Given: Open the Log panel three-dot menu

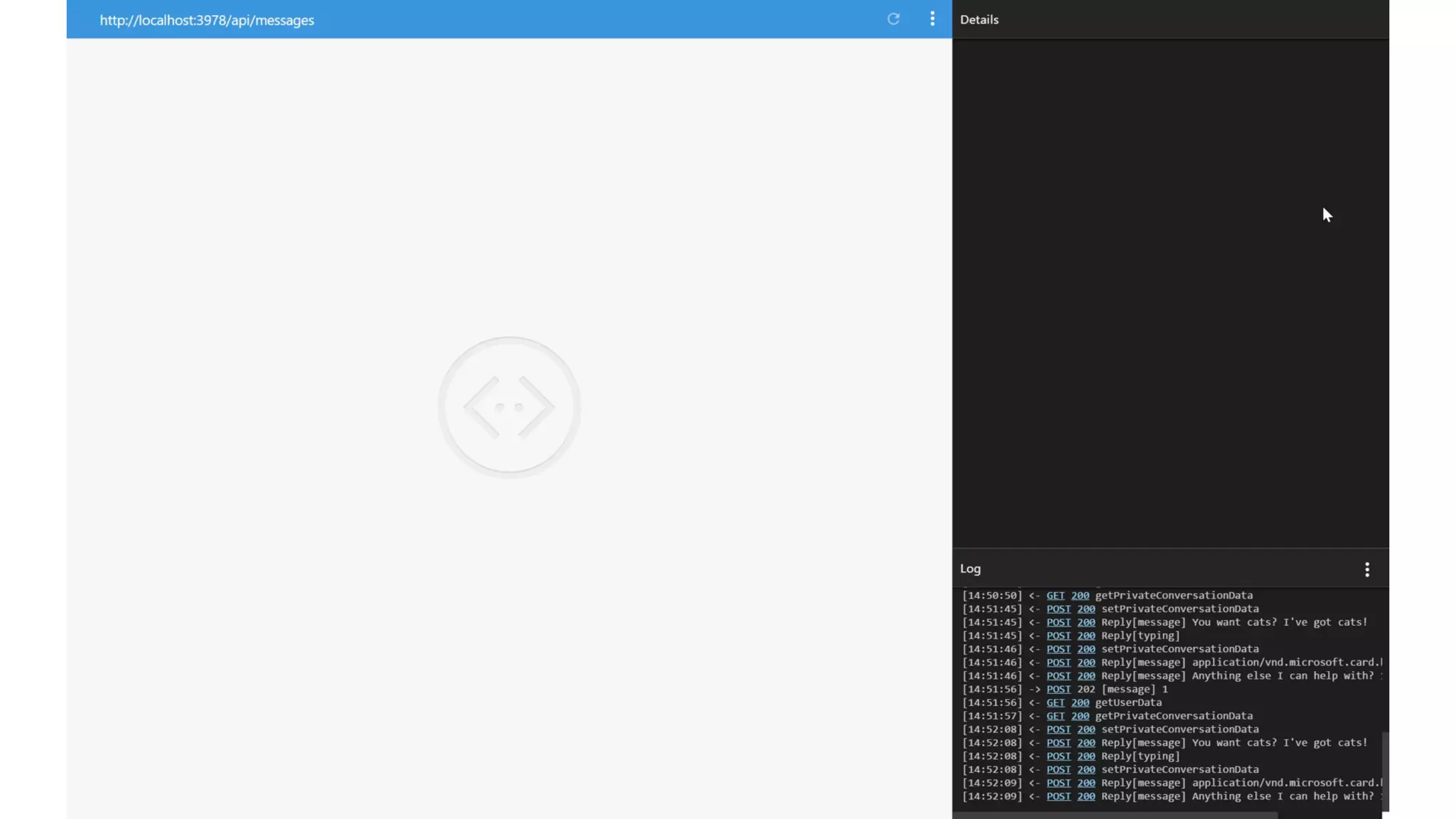Looking at the screenshot, I should point(1366,569).
